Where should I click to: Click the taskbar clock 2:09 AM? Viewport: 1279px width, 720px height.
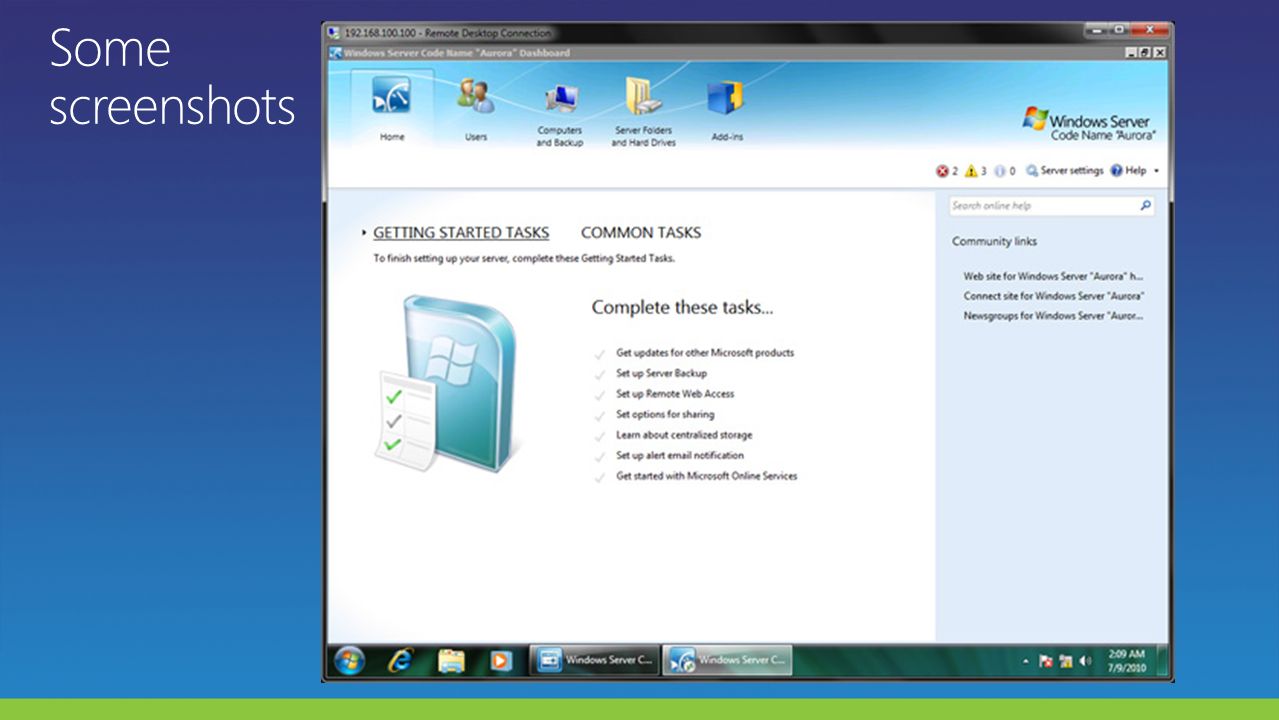pos(1126,661)
